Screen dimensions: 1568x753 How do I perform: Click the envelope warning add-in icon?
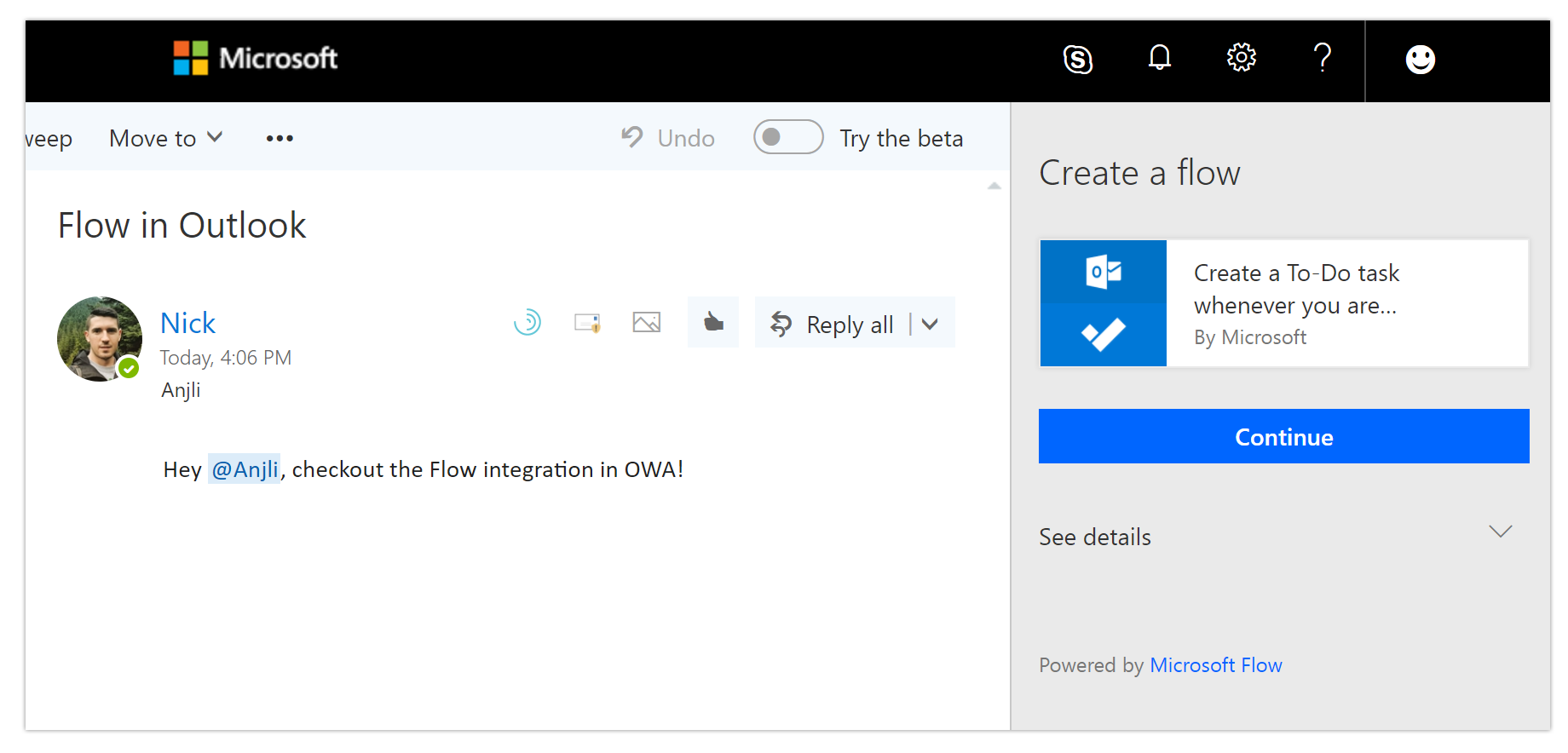click(x=587, y=322)
